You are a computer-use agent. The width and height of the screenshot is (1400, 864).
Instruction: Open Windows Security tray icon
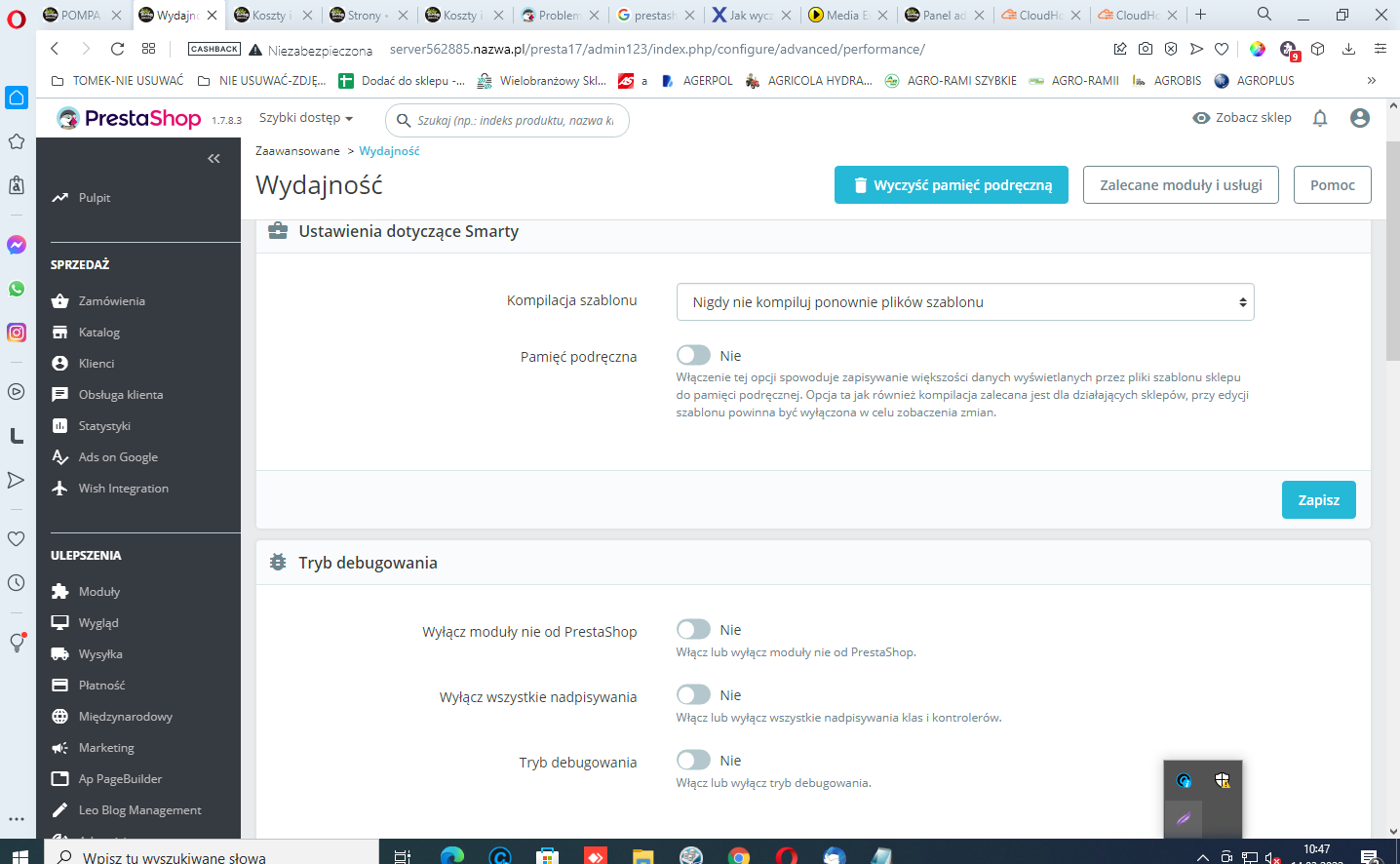click(x=1223, y=780)
